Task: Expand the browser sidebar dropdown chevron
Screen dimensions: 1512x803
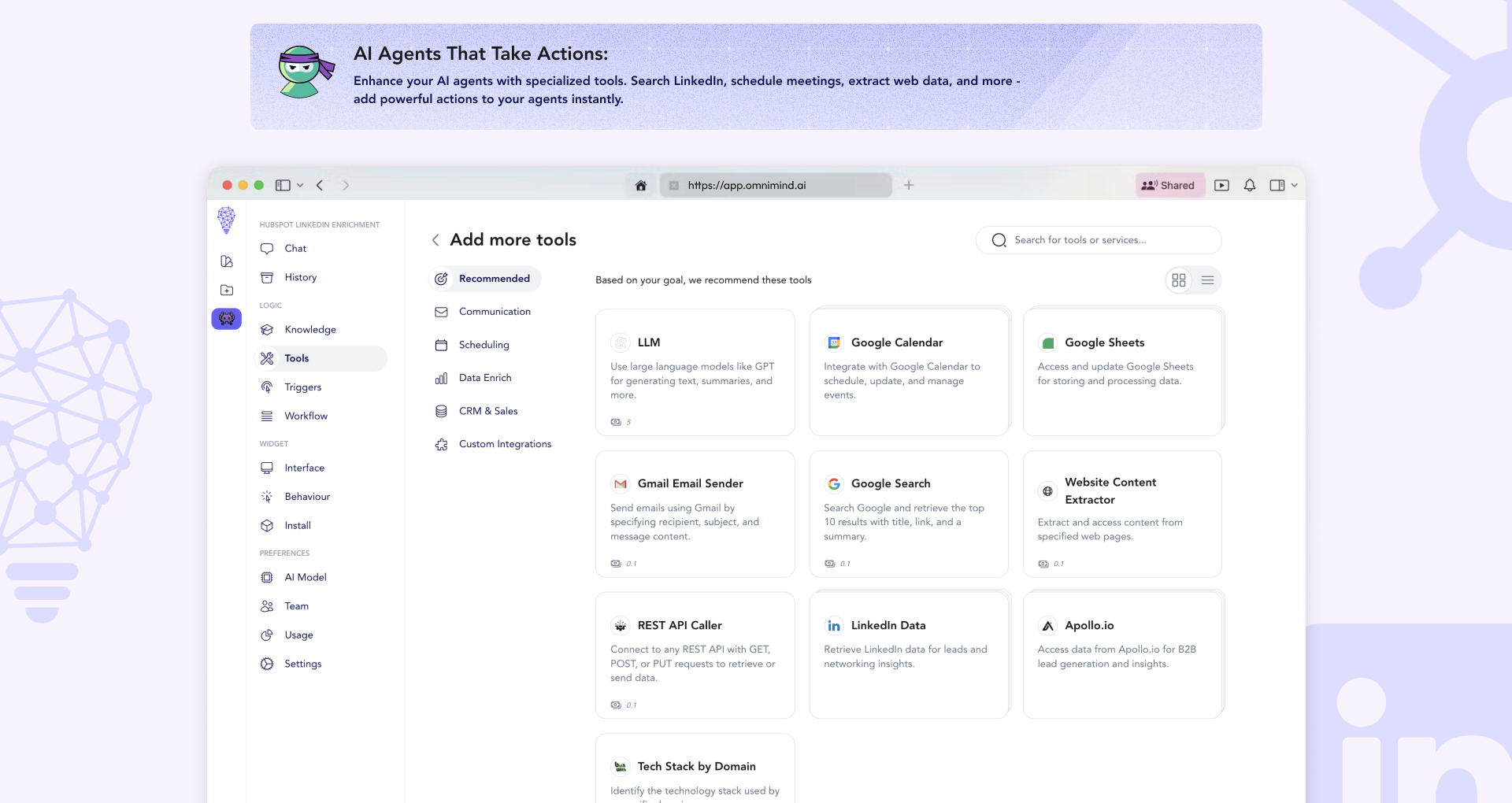Action: click(x=300, y=186)
